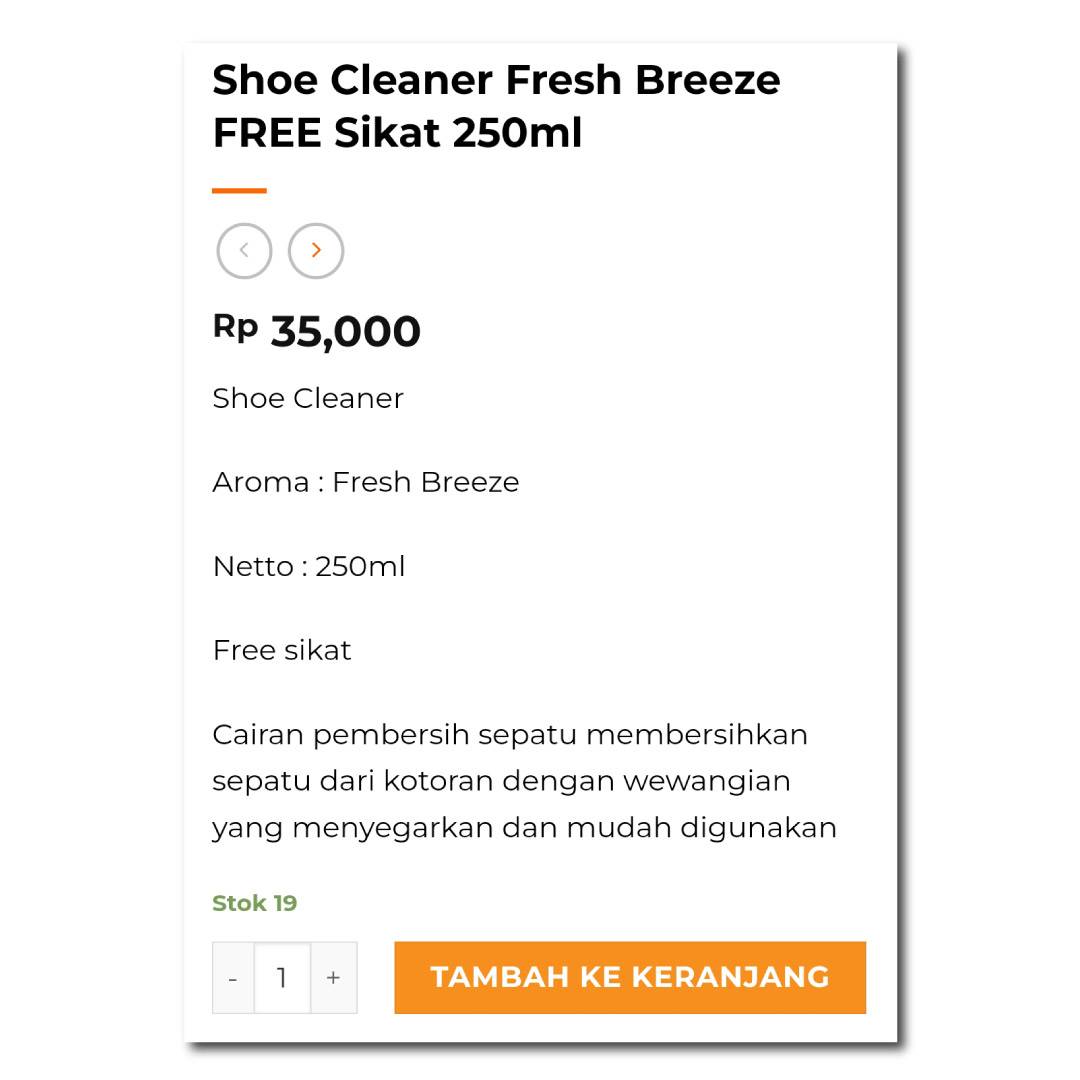Go to the next product arrow
The image size is (1080, 1080).
pos(316,251)
